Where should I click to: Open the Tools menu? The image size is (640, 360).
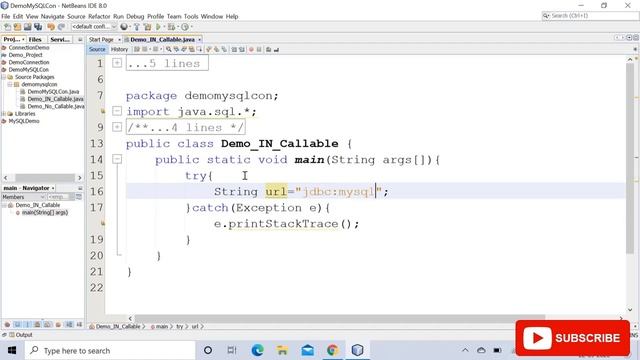[191, 16]
